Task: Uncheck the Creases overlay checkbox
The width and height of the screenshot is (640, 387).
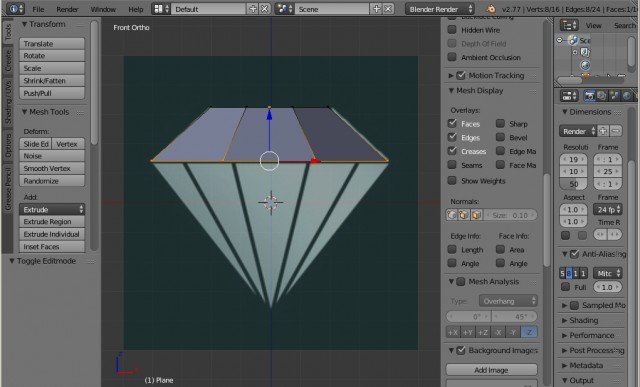Action: click(452, 151)
